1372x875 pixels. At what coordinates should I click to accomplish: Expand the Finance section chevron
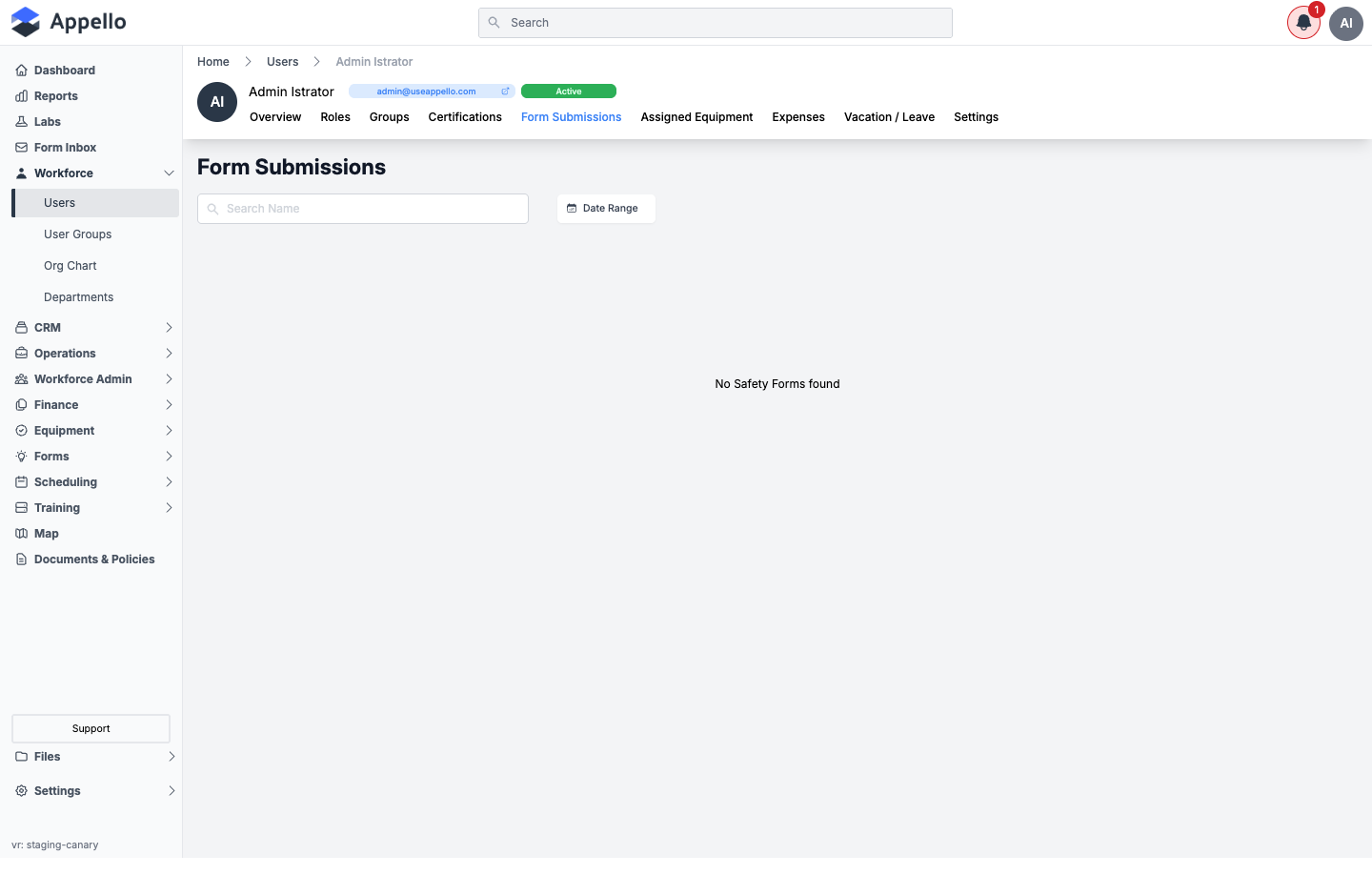click(169, 405)
